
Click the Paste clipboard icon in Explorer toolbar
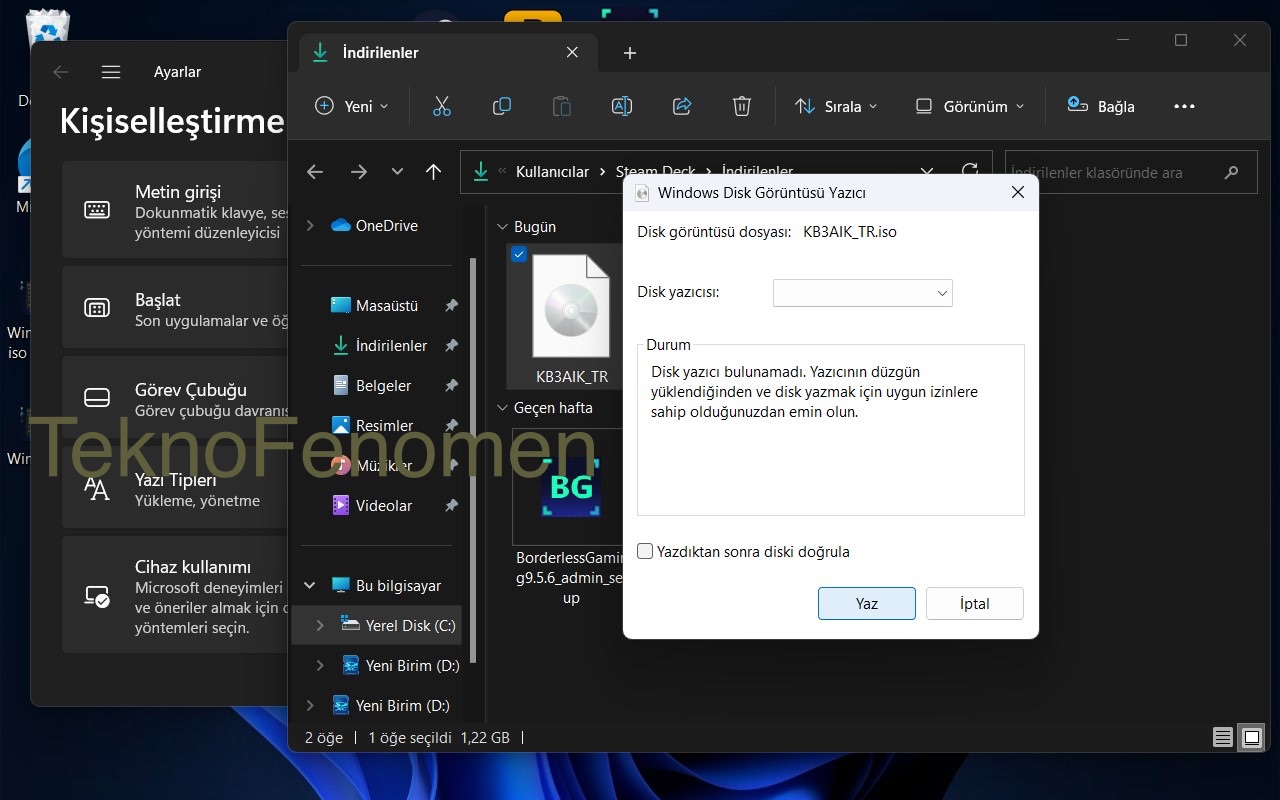click(x=562, y=106)
